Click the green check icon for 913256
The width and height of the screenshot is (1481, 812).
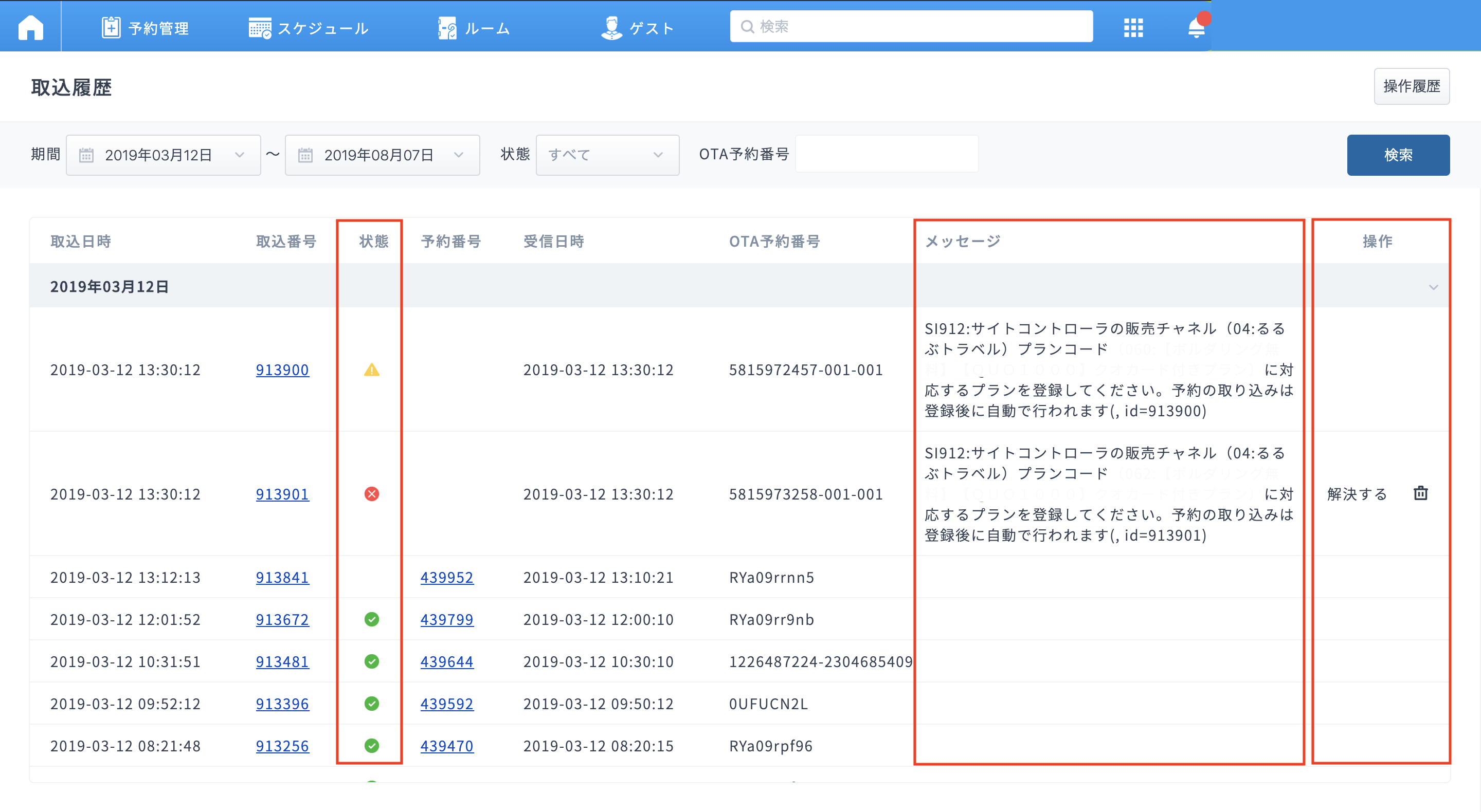point(371,745)
